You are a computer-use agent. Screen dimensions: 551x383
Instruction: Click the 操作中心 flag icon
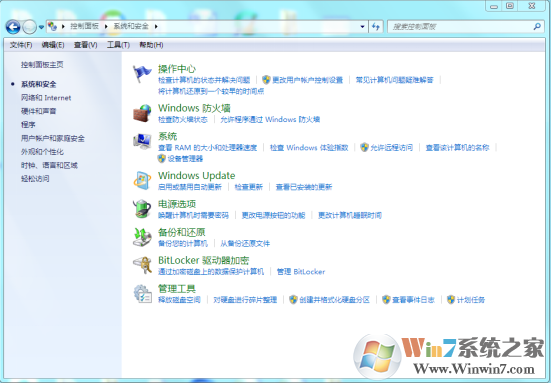(x=142, y=74)
